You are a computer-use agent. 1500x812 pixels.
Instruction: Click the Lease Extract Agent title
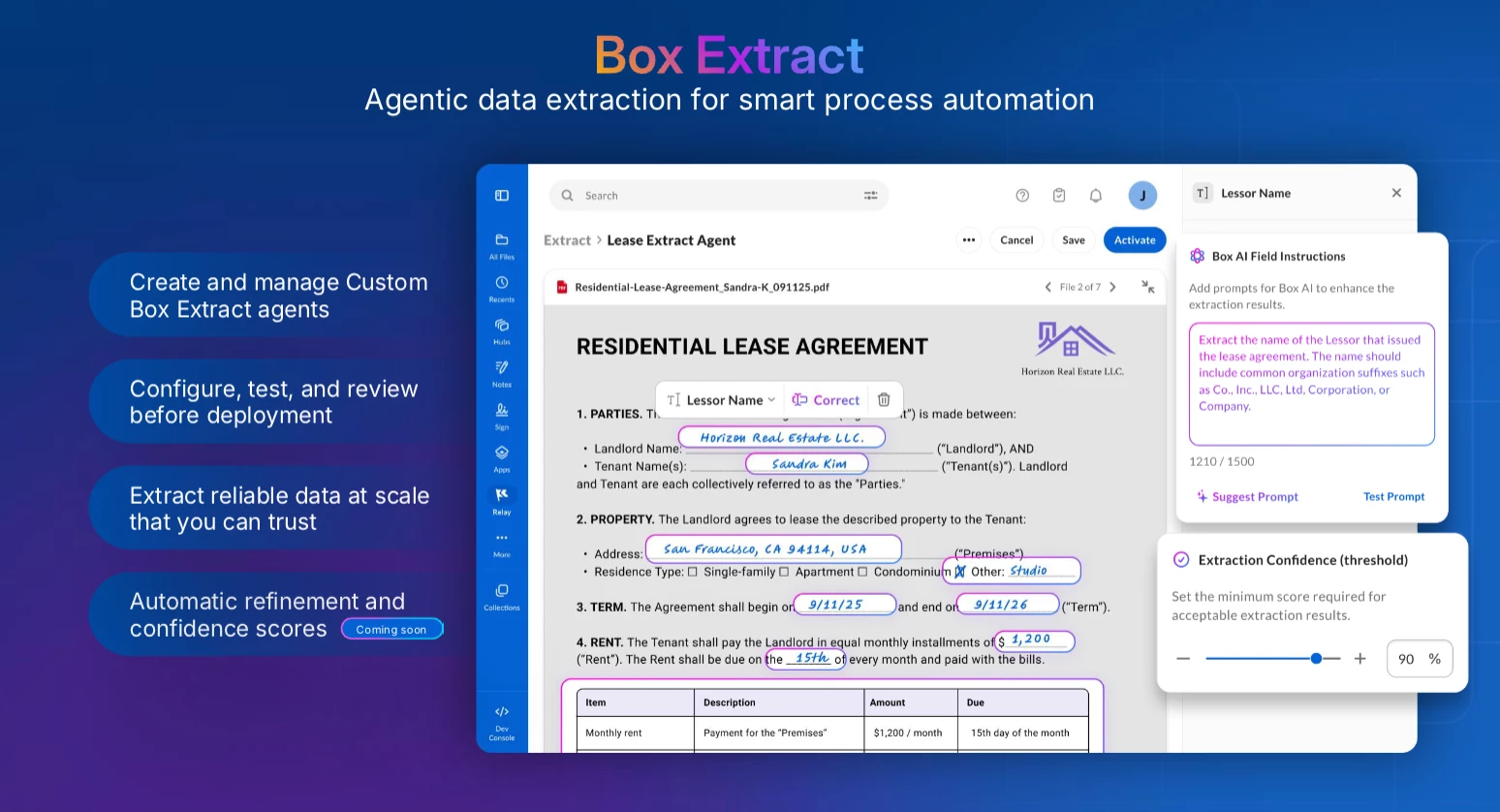[671, 240]
